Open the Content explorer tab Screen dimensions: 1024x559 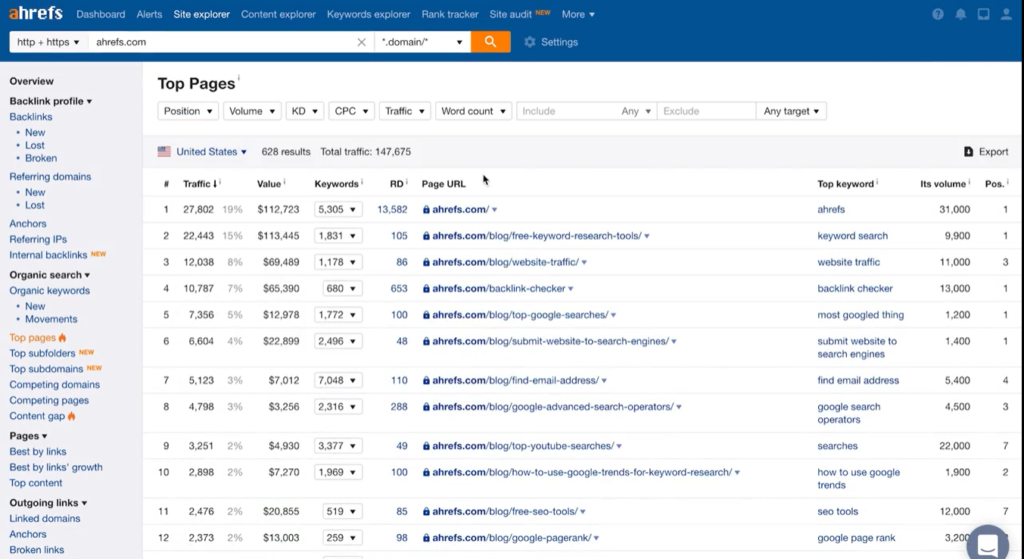point(278,14)
